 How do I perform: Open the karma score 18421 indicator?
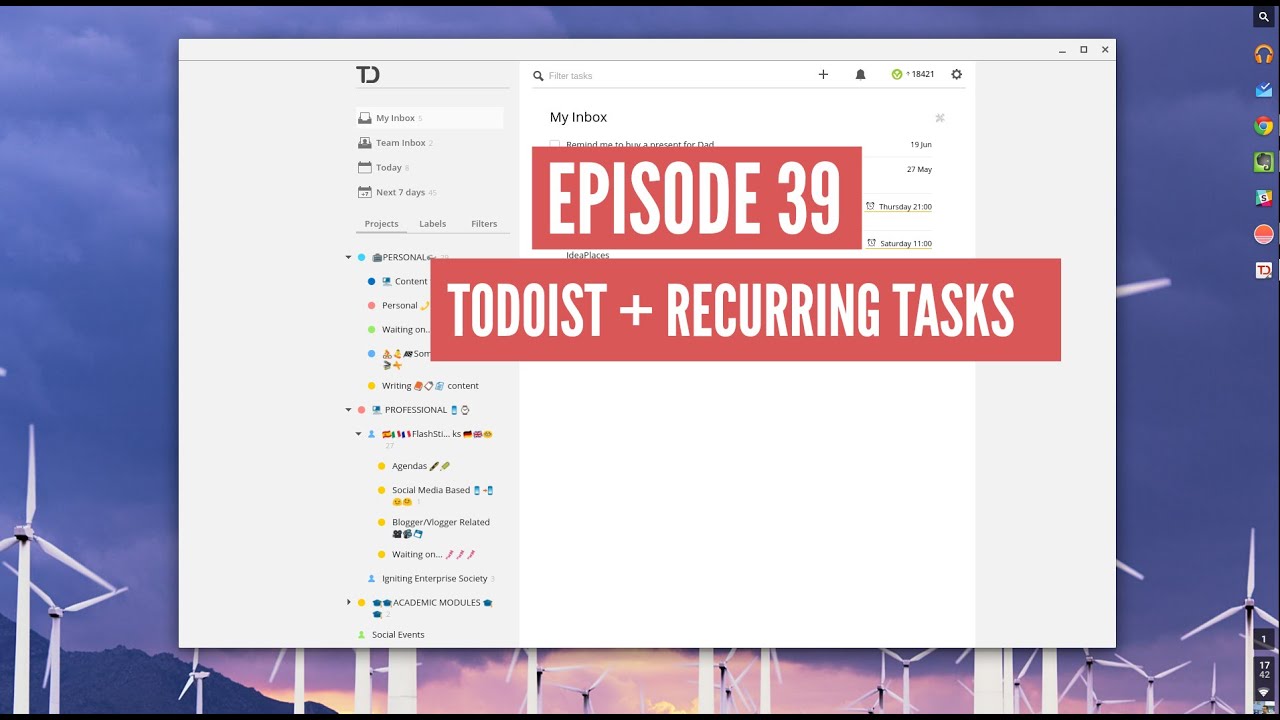pos(913,74)
